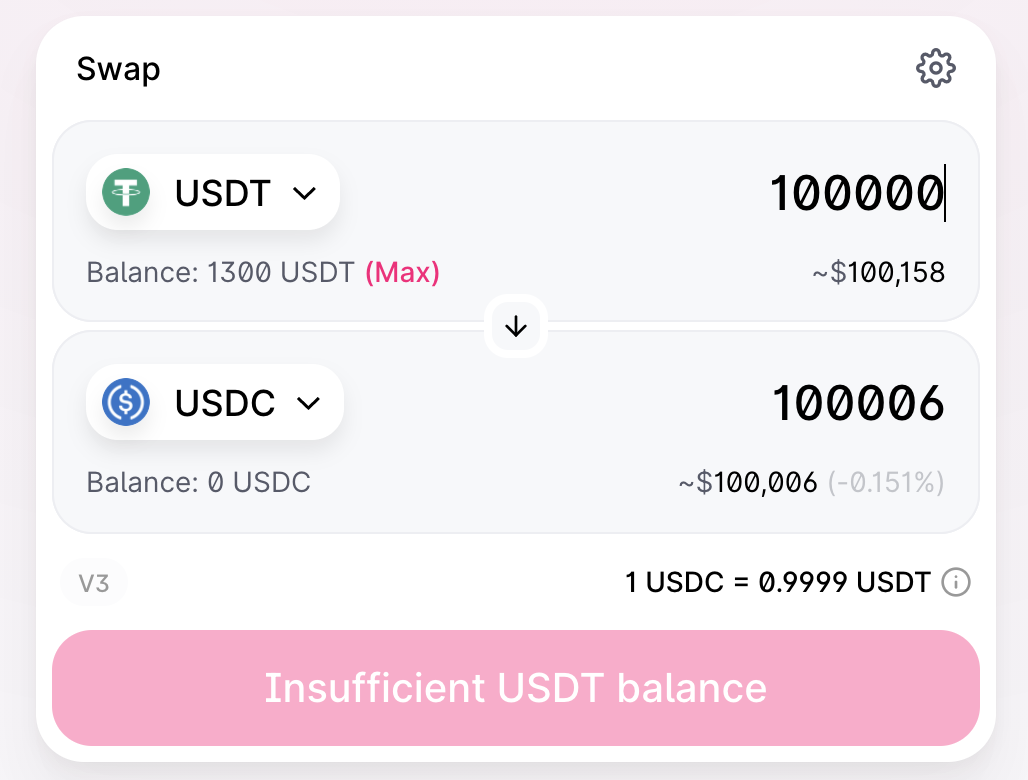This screenshot has height=780, width=1028.
Task: Click the V3 protocol badge
Action: pyautogui.click(x=94, y=582)
